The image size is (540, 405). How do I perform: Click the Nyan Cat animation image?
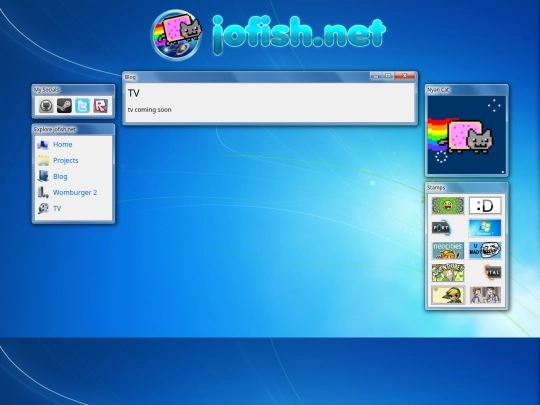point(467,135)
